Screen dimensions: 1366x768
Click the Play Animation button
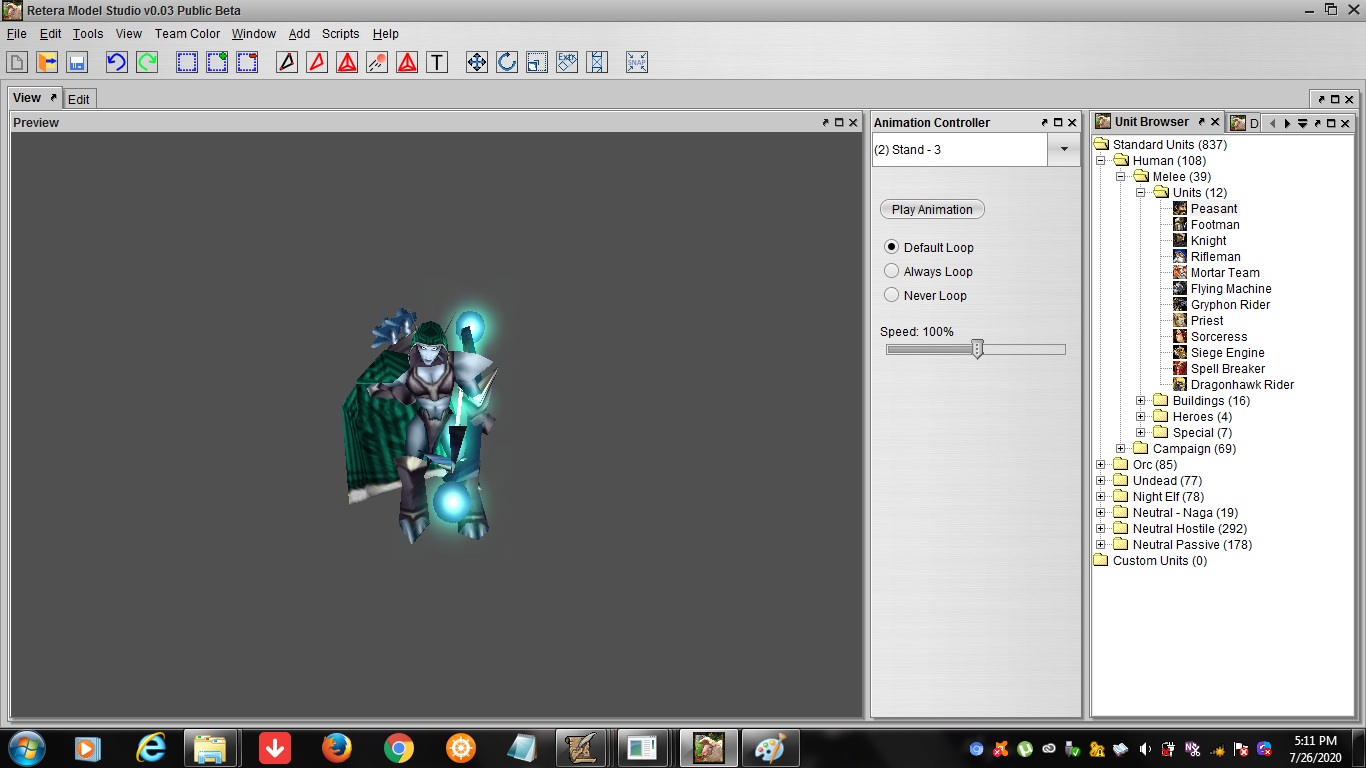click(932, 209)
